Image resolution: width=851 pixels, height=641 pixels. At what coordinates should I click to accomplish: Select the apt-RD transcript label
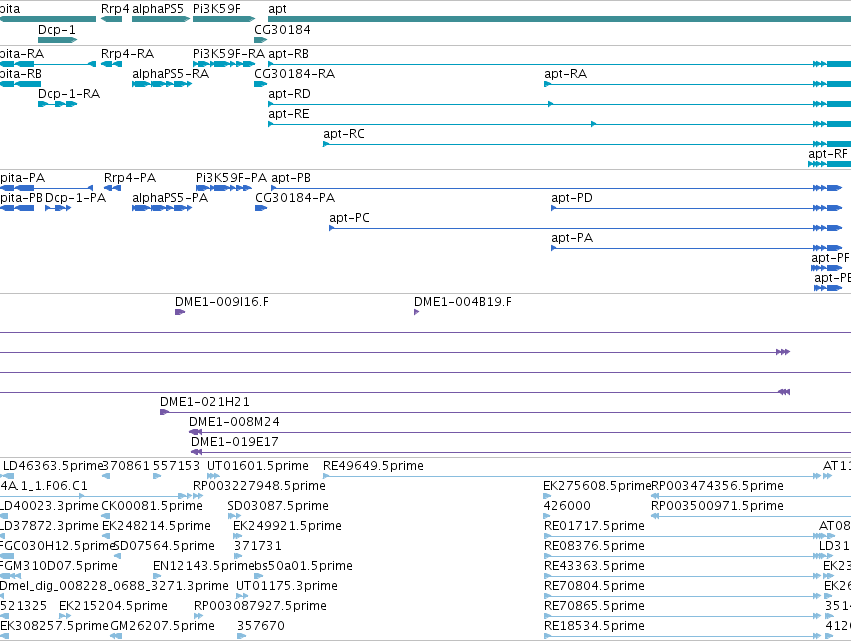coord(289,94)
